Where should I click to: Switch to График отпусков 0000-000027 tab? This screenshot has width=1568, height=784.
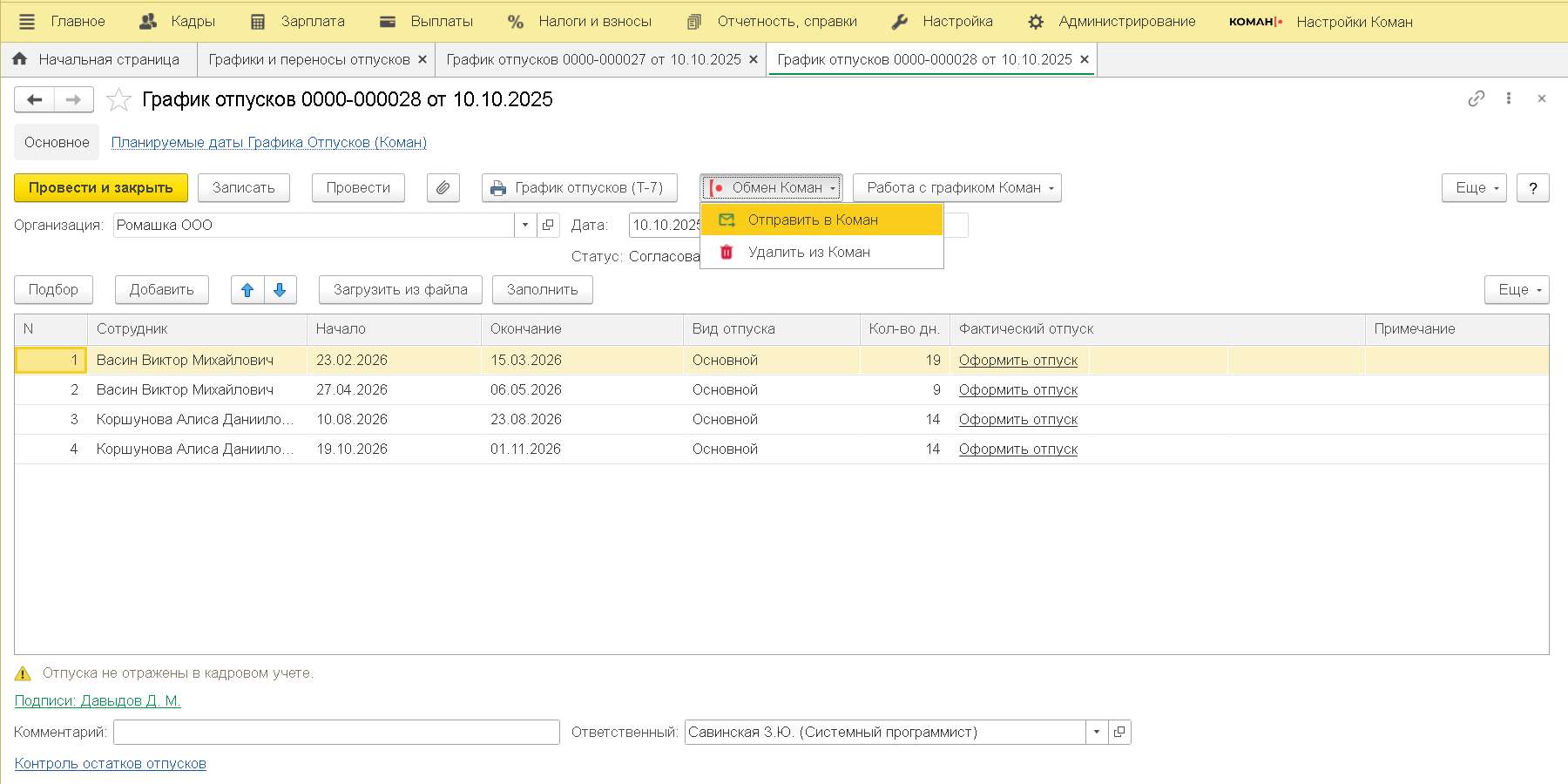click(592, 60)
